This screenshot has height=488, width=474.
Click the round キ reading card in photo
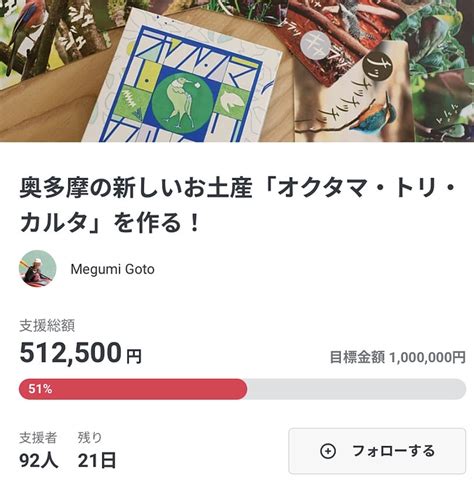coord(315,45)
